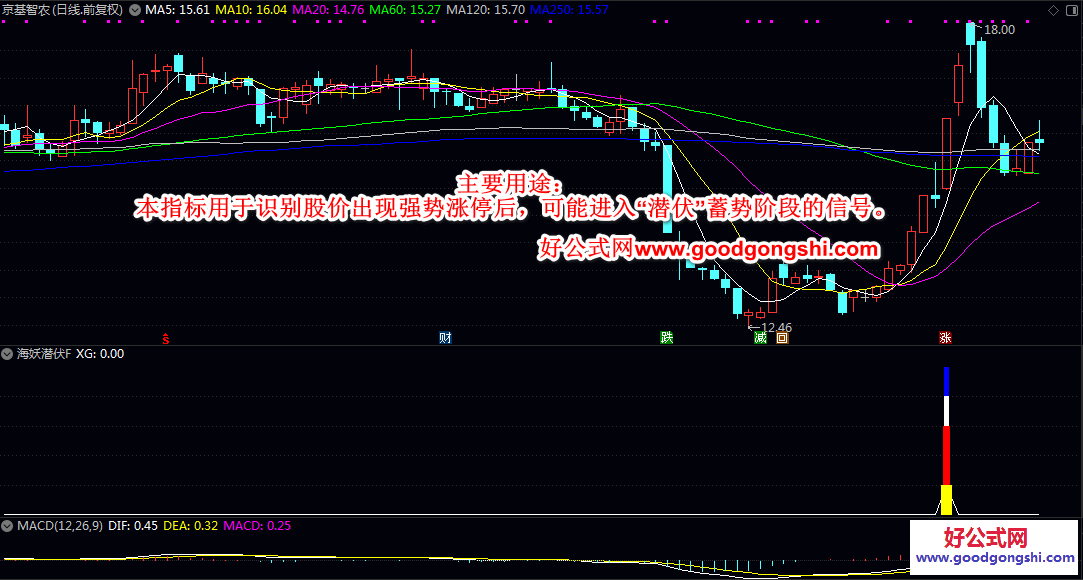Screen dimensions: 1083x580
Task: Open the 财 financial report marker
Action: coord(445,338)
